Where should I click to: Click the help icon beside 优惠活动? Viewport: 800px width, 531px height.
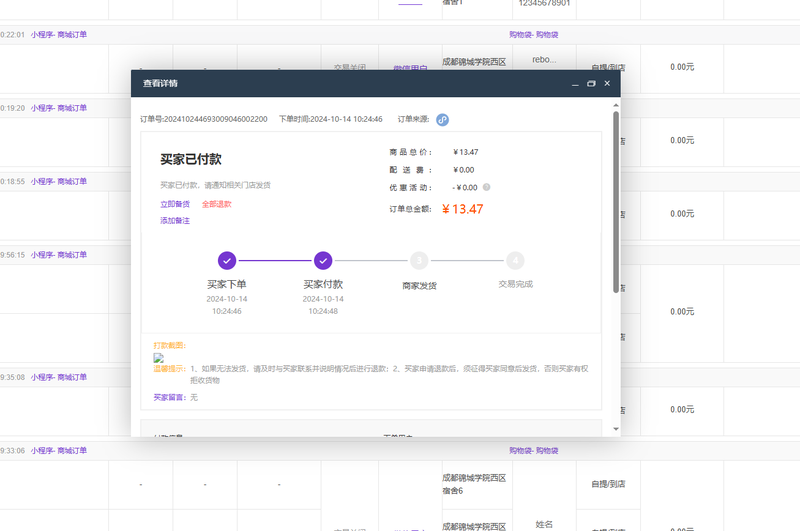(486, 187)
